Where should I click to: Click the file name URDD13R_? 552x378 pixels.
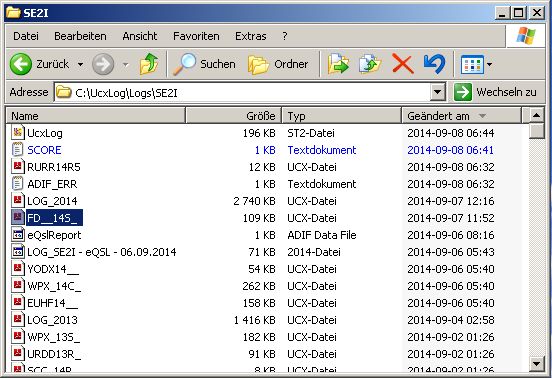click(54, 354)
